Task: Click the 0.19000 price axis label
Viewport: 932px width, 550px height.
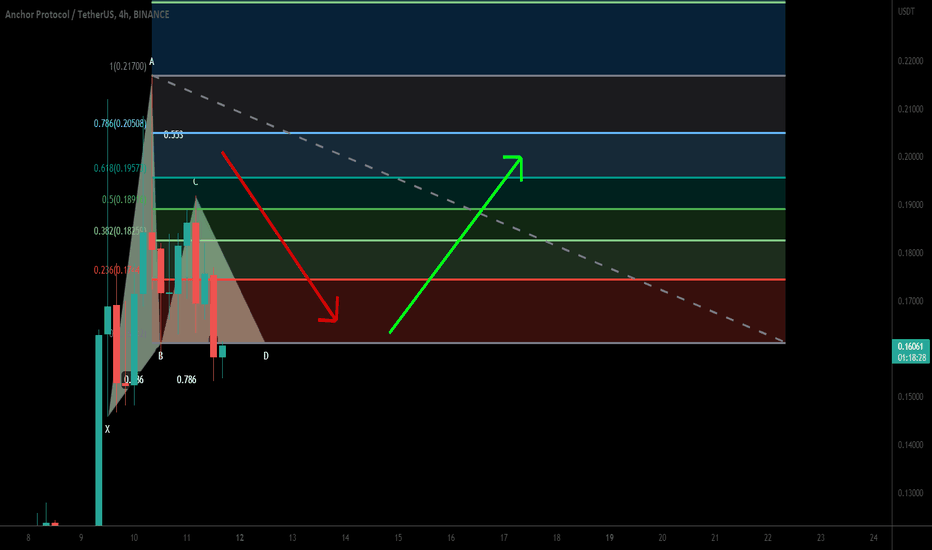Action: pos(911,205)
